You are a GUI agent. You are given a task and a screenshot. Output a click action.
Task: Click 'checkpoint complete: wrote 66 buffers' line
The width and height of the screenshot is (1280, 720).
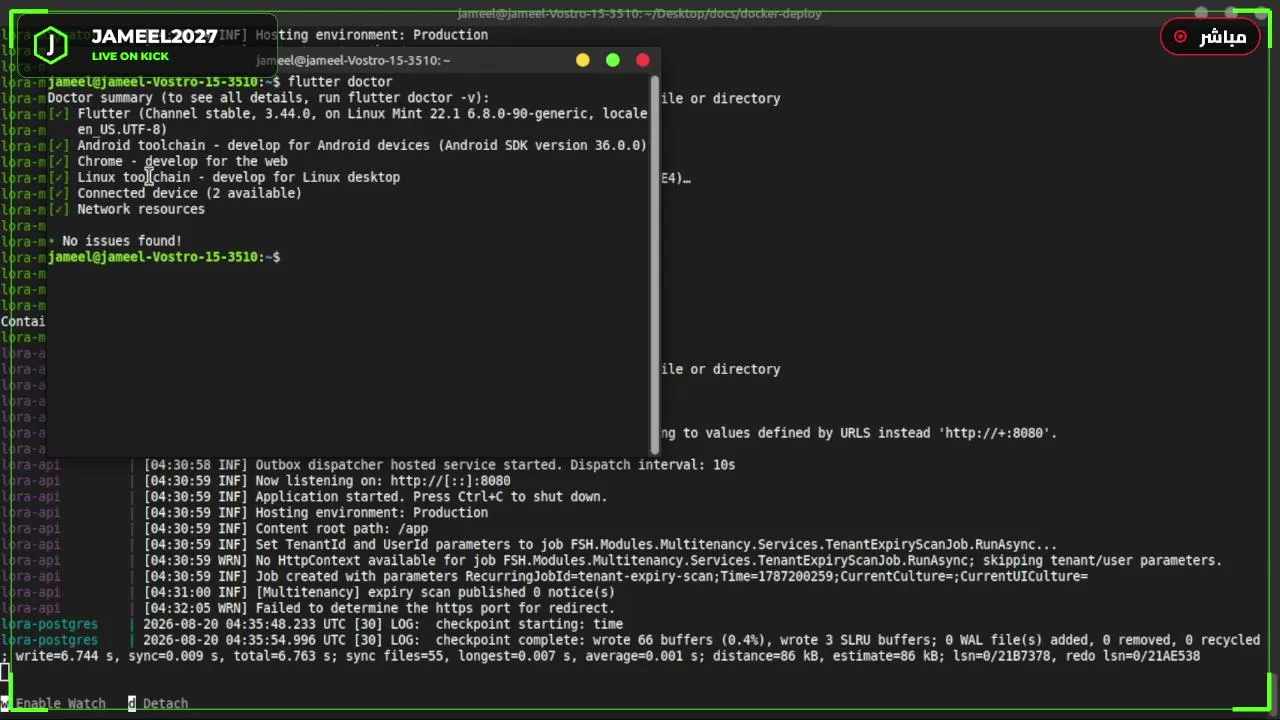pos(701,641)
